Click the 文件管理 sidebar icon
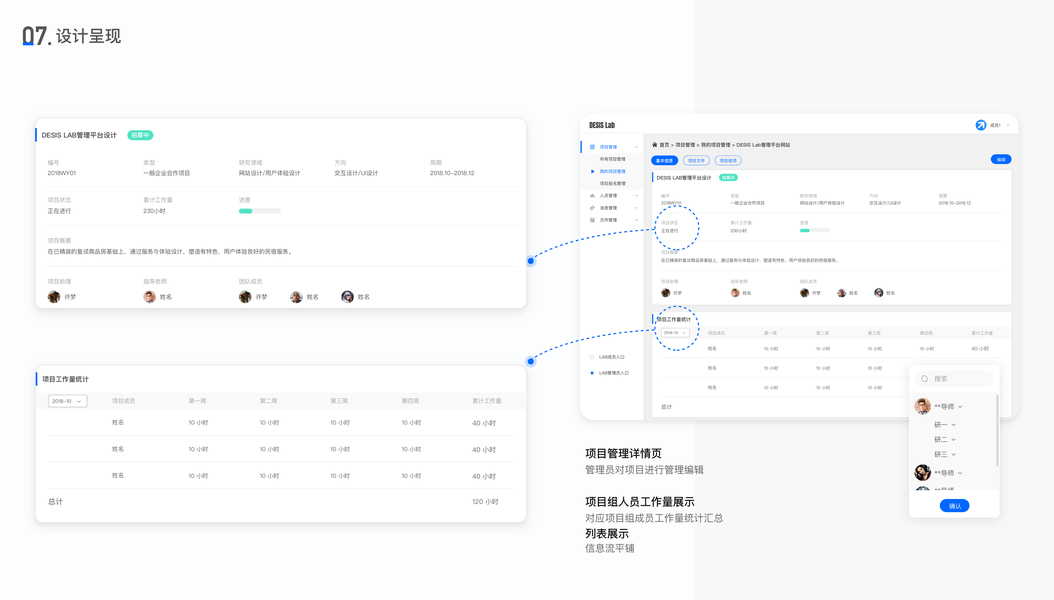 (592, 220)
